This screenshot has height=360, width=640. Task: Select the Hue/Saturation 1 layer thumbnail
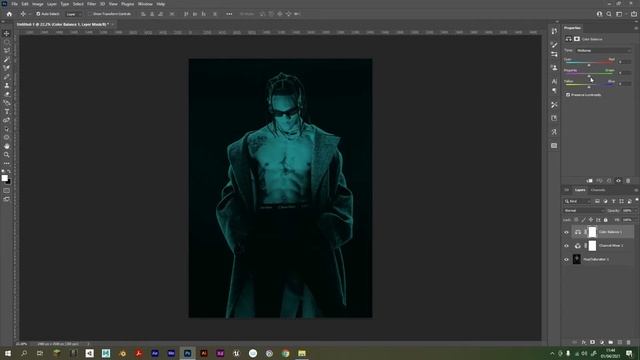click(577, 259)
